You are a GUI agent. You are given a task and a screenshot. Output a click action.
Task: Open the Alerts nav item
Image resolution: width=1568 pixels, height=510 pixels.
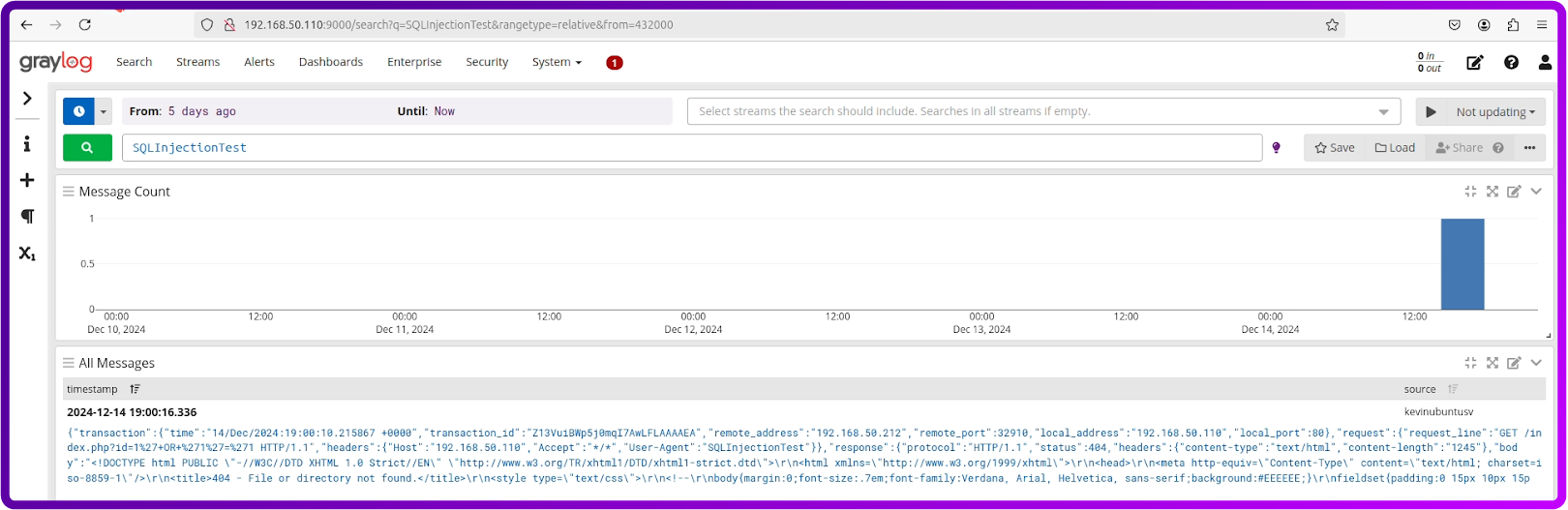click(x=258, y=62)
